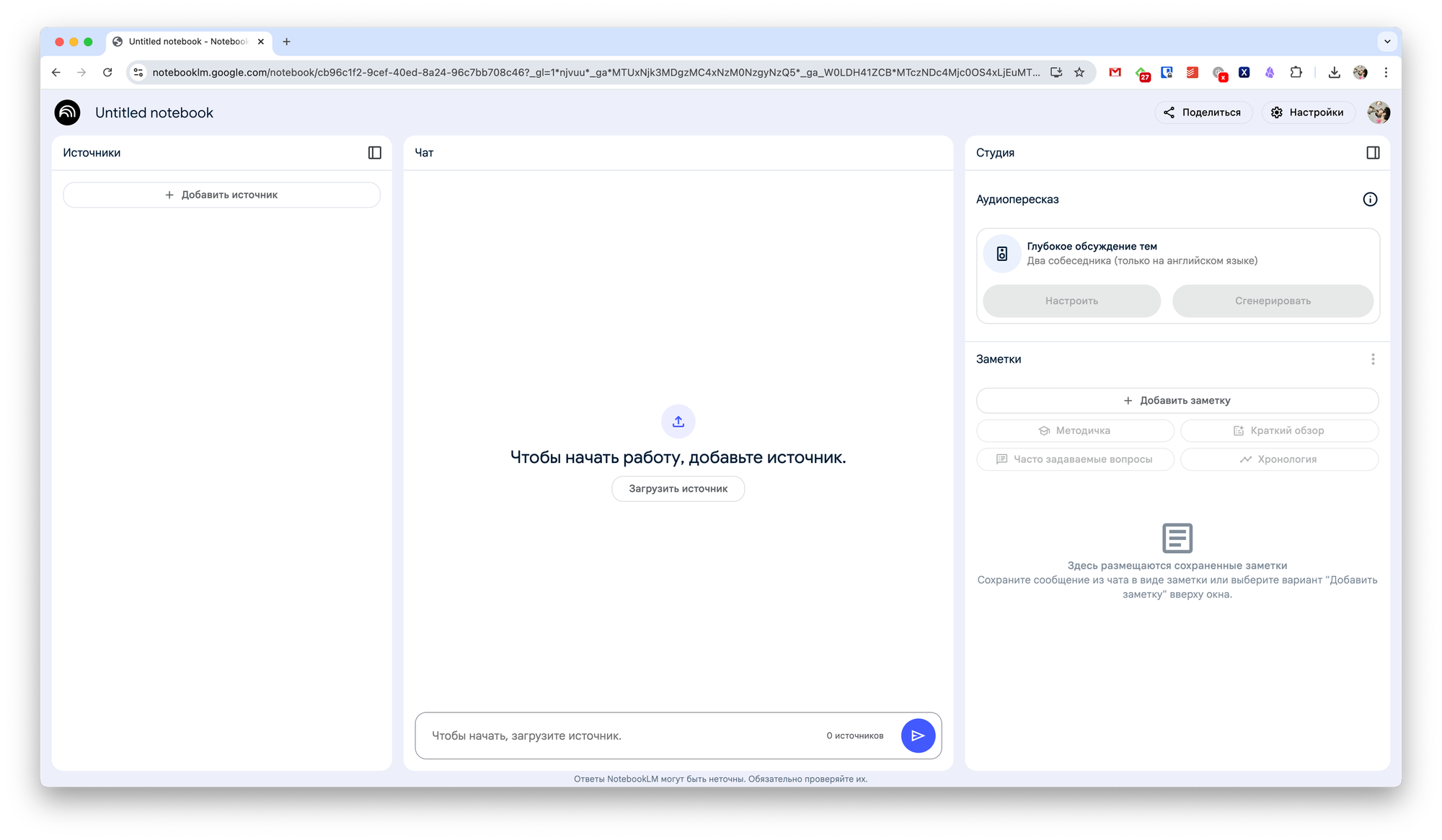Open the account avatar in the header
1442x840 pixels.
pyautogui.click(x=1378, y=112)
